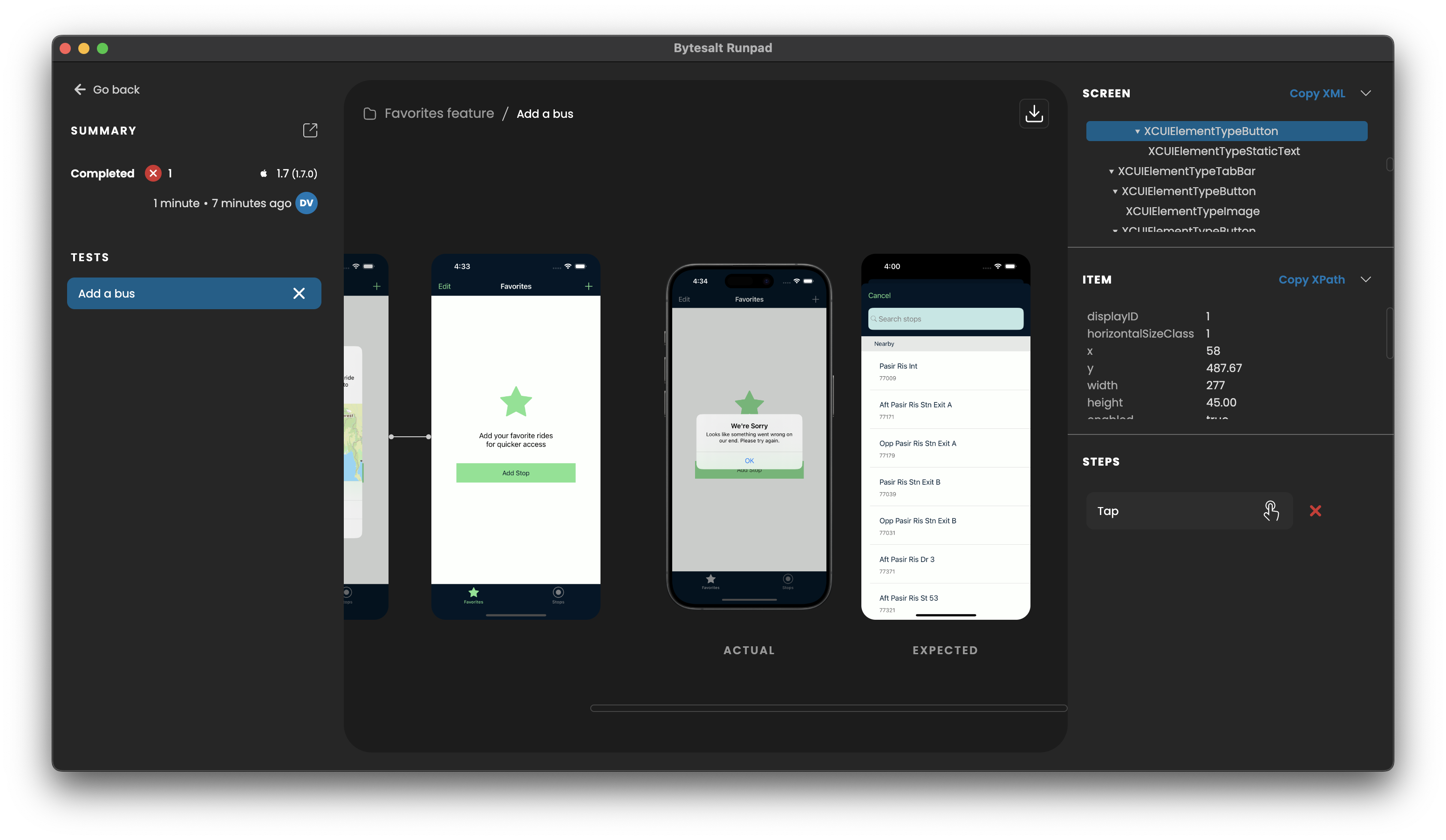Click Edit in 4:33 Favorites screen

pyautogui.click(x=444, y=286)
